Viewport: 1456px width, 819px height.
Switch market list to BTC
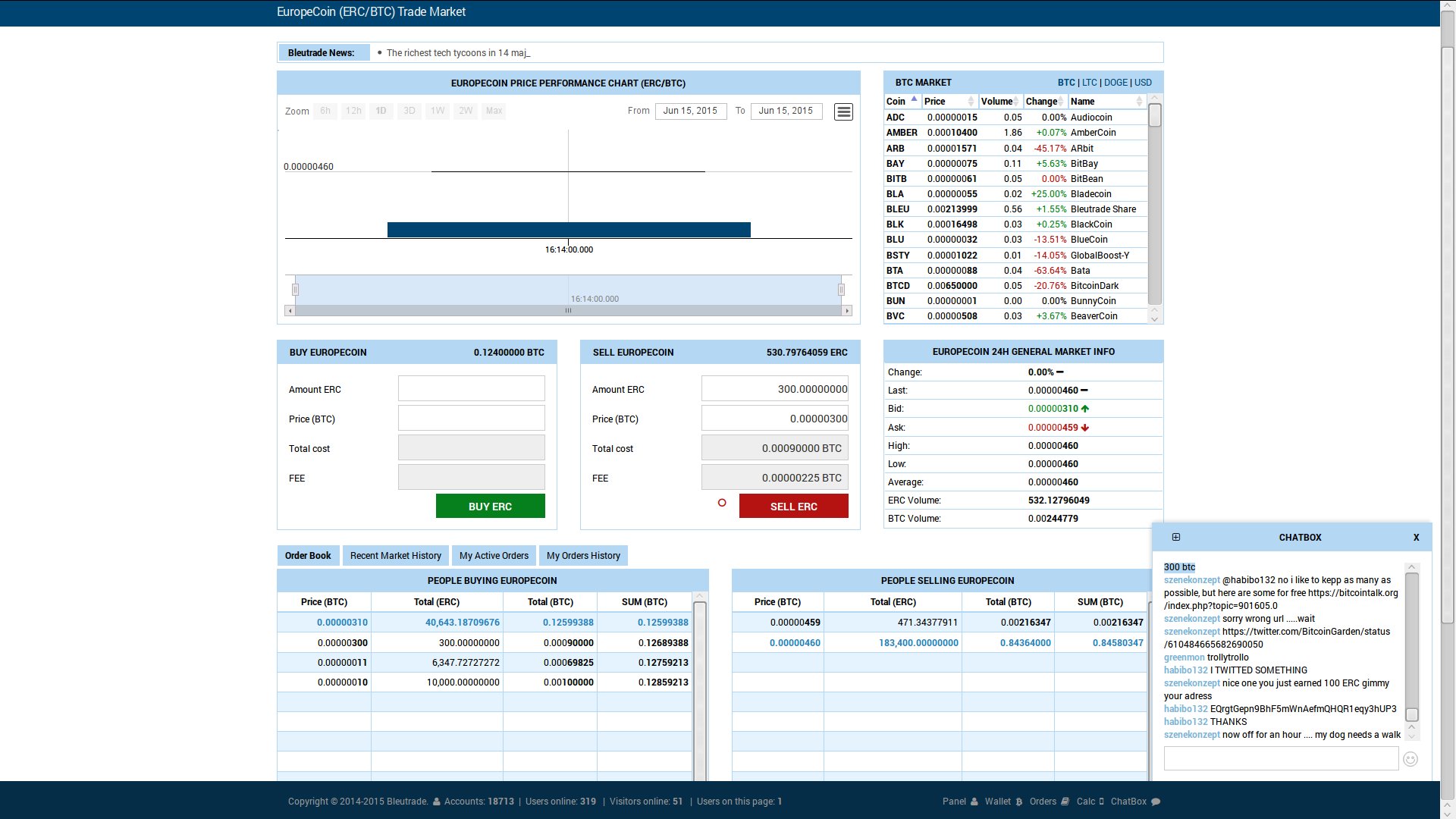point(1066,83)
